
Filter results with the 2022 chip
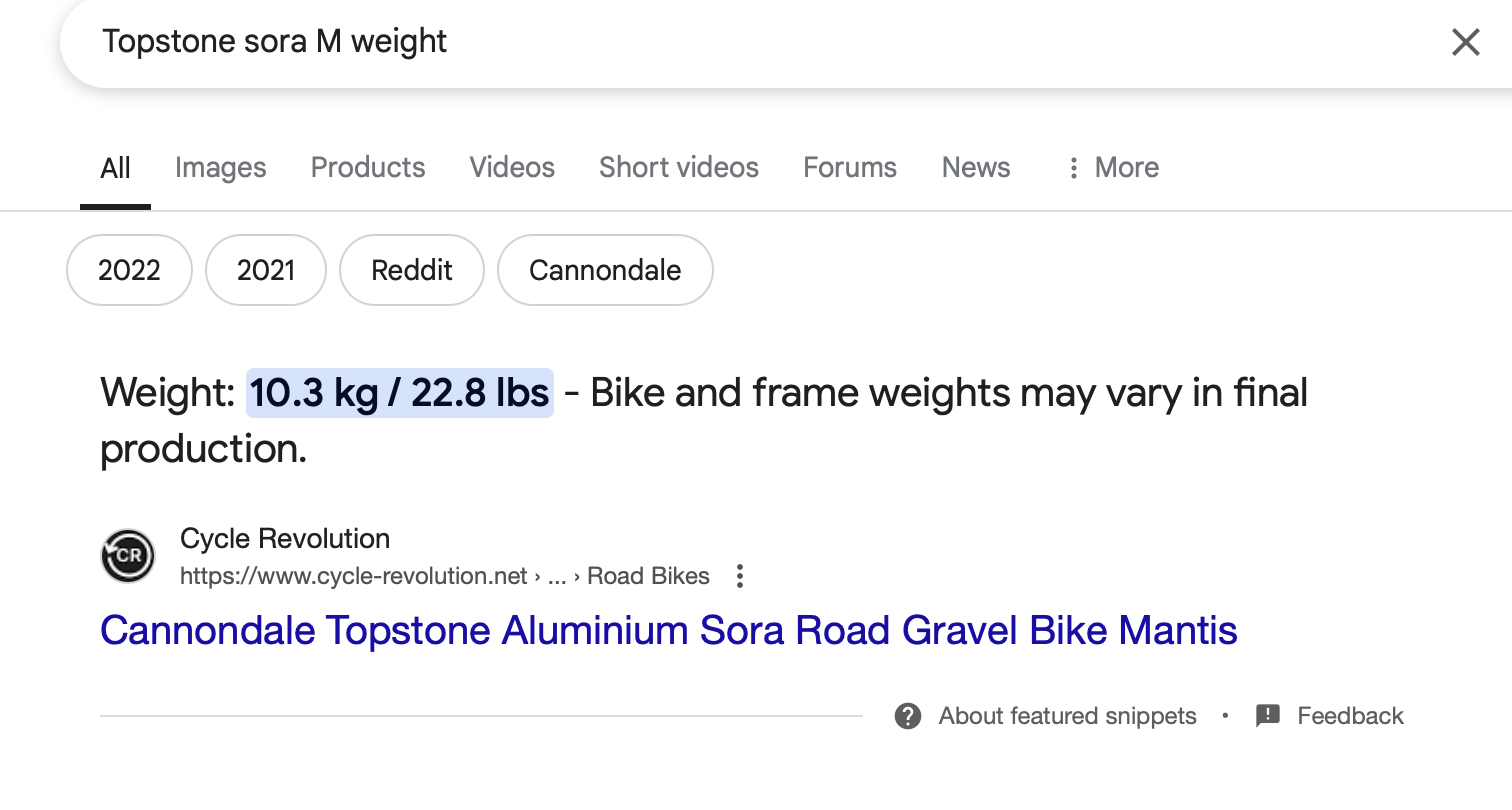click(x=129, y=270)
